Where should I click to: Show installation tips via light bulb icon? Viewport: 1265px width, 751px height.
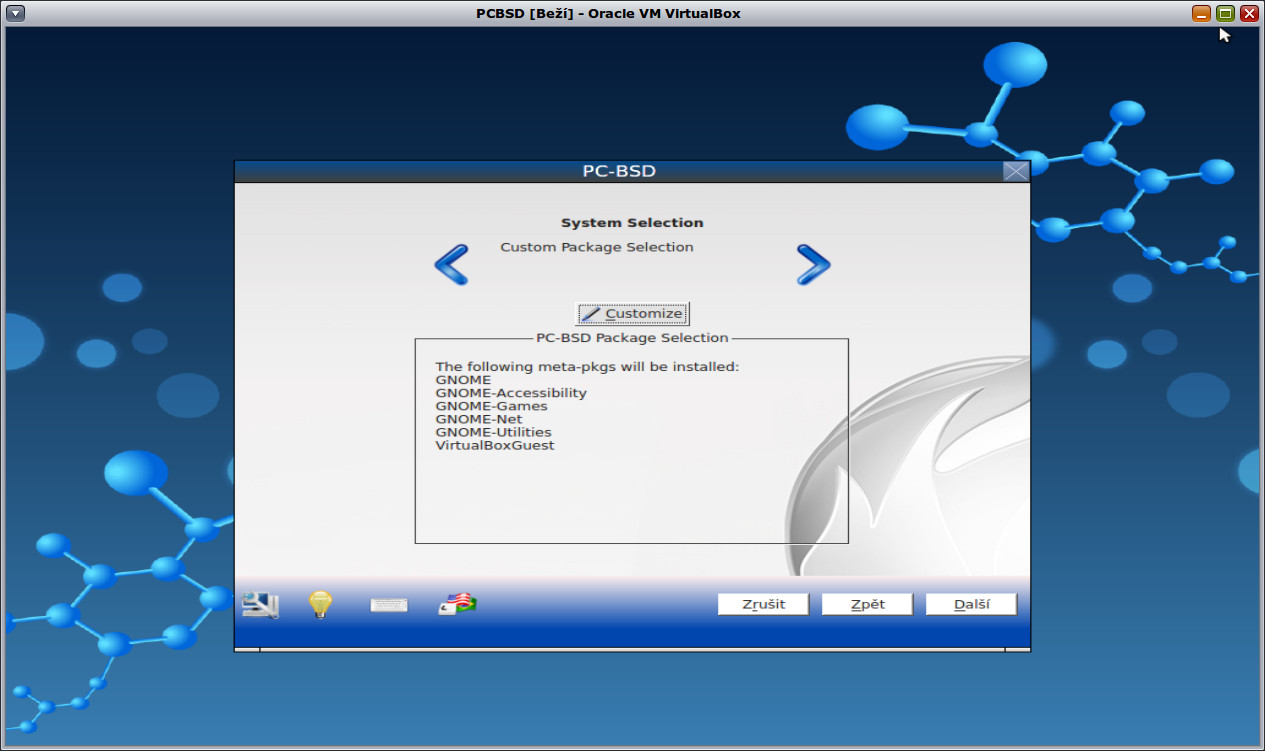(319, 603)
